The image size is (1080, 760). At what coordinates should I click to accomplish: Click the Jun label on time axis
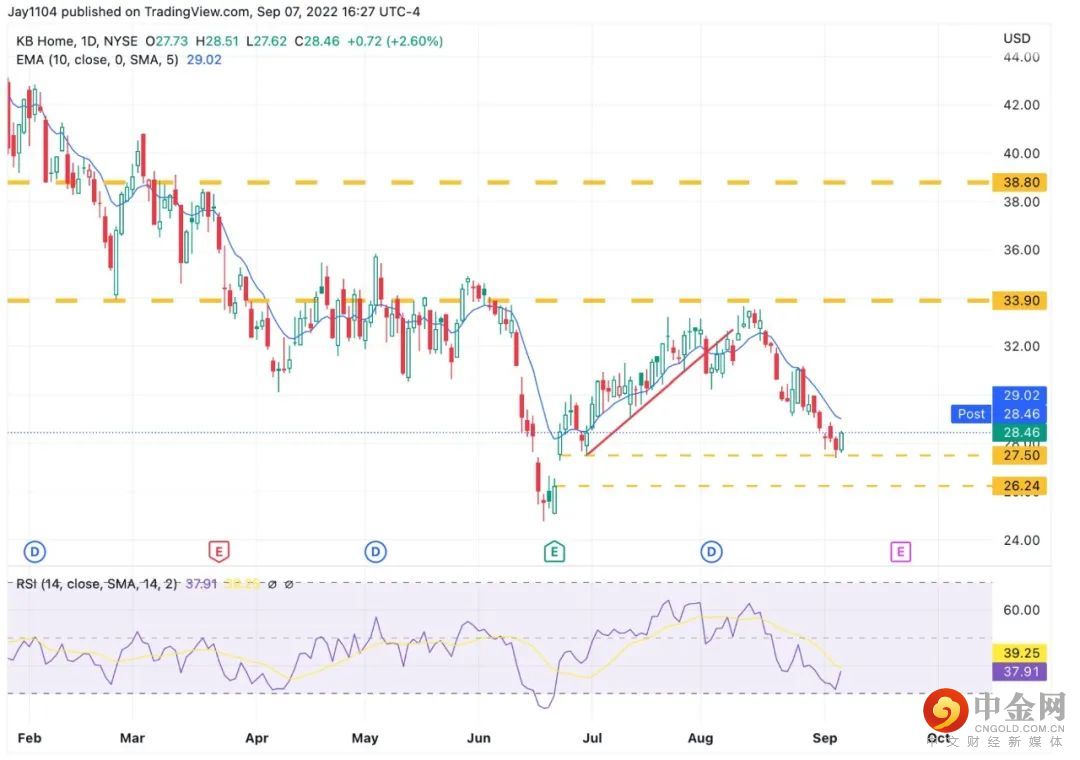click(x=479, y=738)
